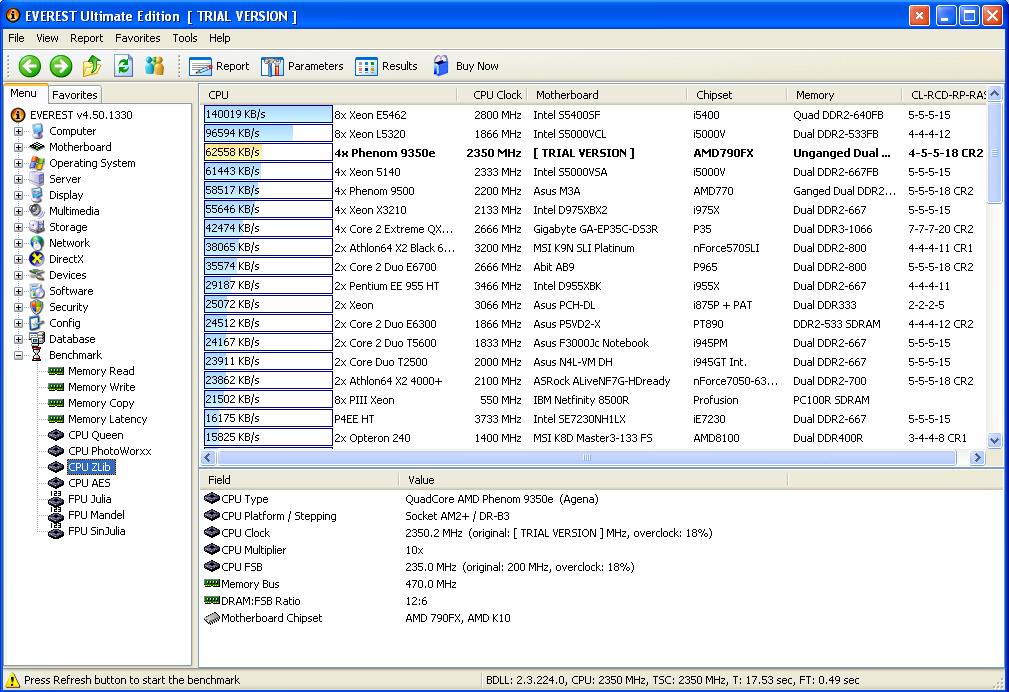Screen dimensions: 1009x692
Task: Click the EVEREST v4.50.1330 root icon
Action: pos(18,115)
